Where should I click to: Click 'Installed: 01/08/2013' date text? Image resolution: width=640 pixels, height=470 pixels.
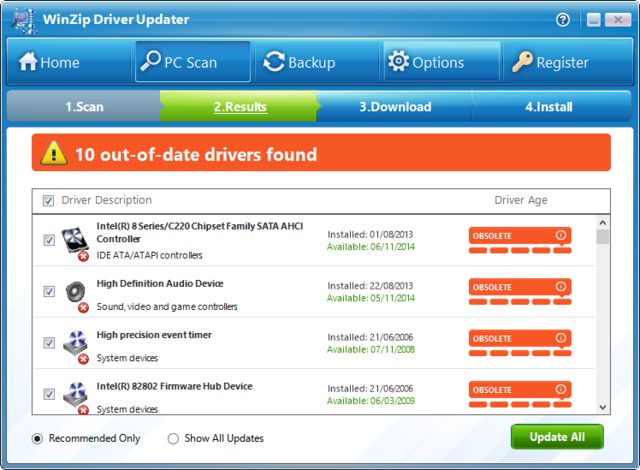click(370, 235)
